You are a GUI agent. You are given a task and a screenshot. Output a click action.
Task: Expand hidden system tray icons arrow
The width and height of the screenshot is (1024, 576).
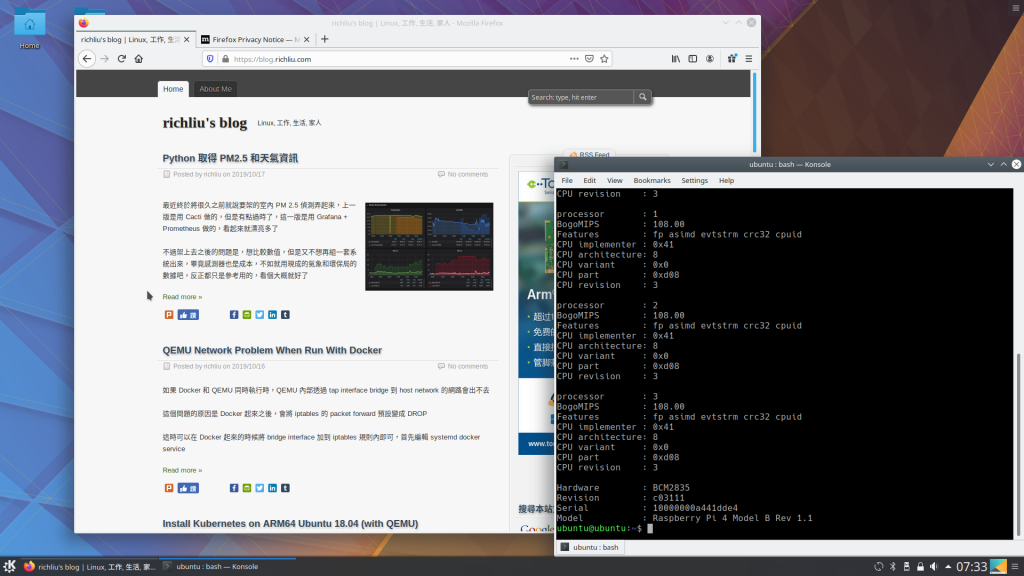(948, 567)
